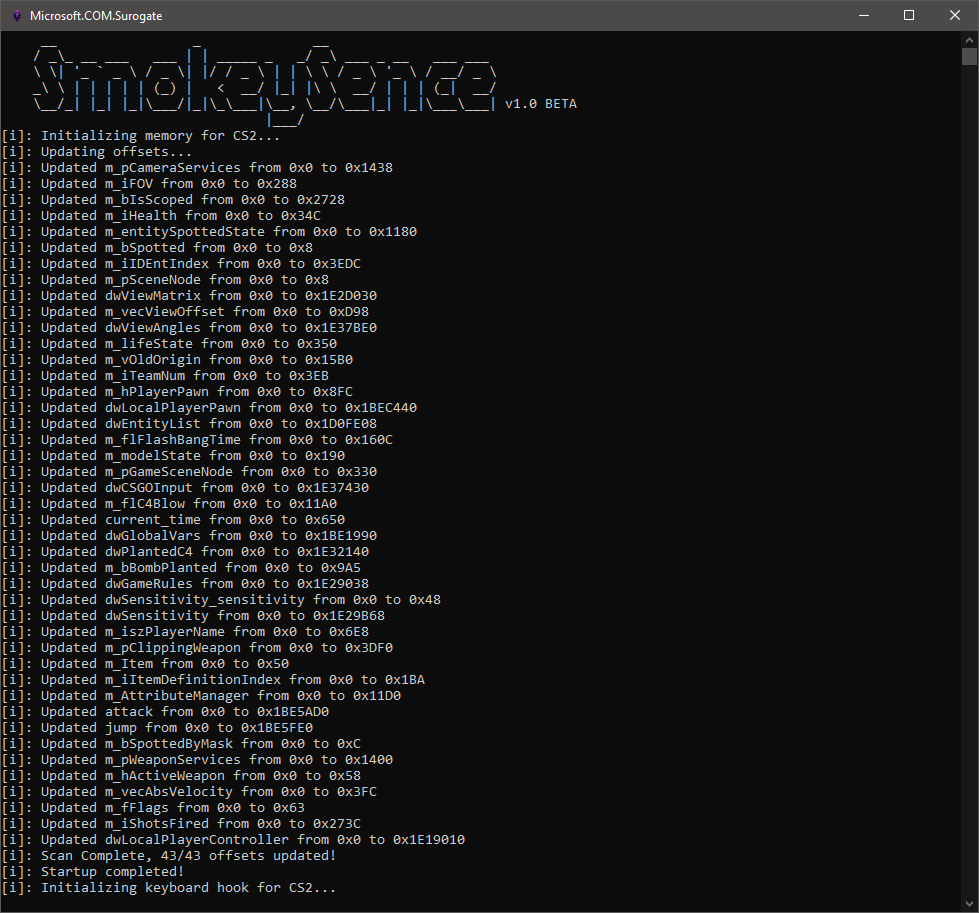Click the 'Updated m_iHealth' line
This screenshot has height=913, width=979.
click(x=161, y=215)
